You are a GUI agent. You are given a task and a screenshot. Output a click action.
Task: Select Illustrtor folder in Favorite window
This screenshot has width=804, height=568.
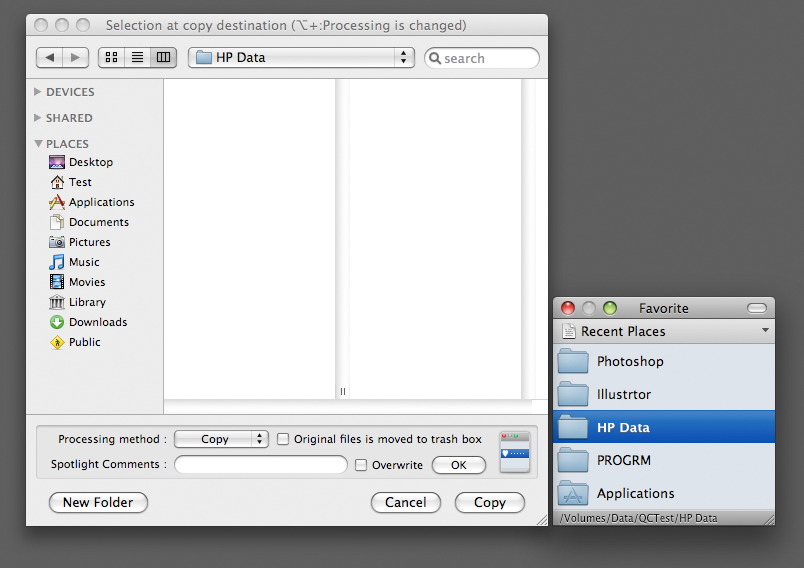point(664,394)
